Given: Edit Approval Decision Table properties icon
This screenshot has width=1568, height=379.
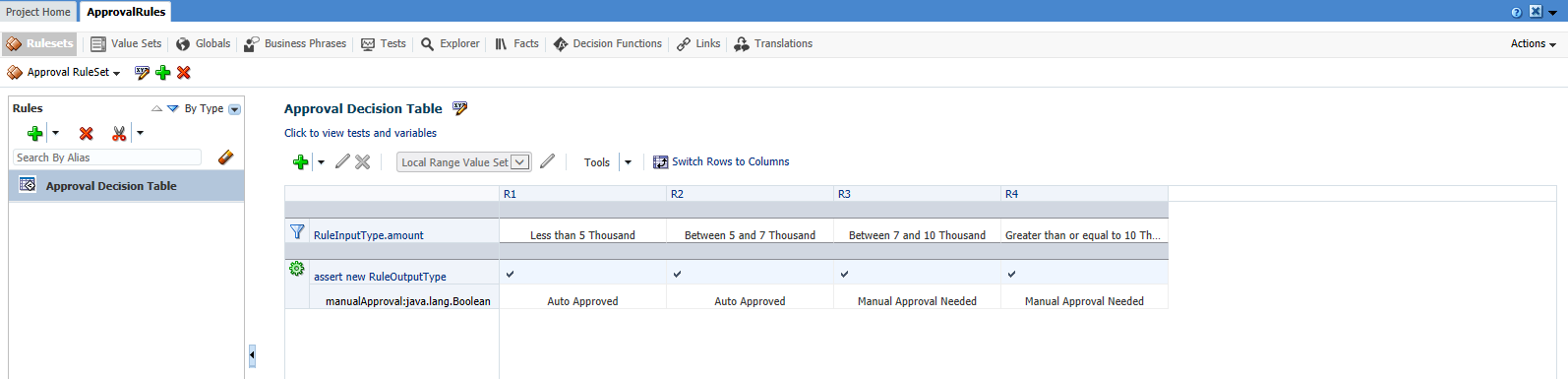Looking at the screenshot, I should point(460,108).
